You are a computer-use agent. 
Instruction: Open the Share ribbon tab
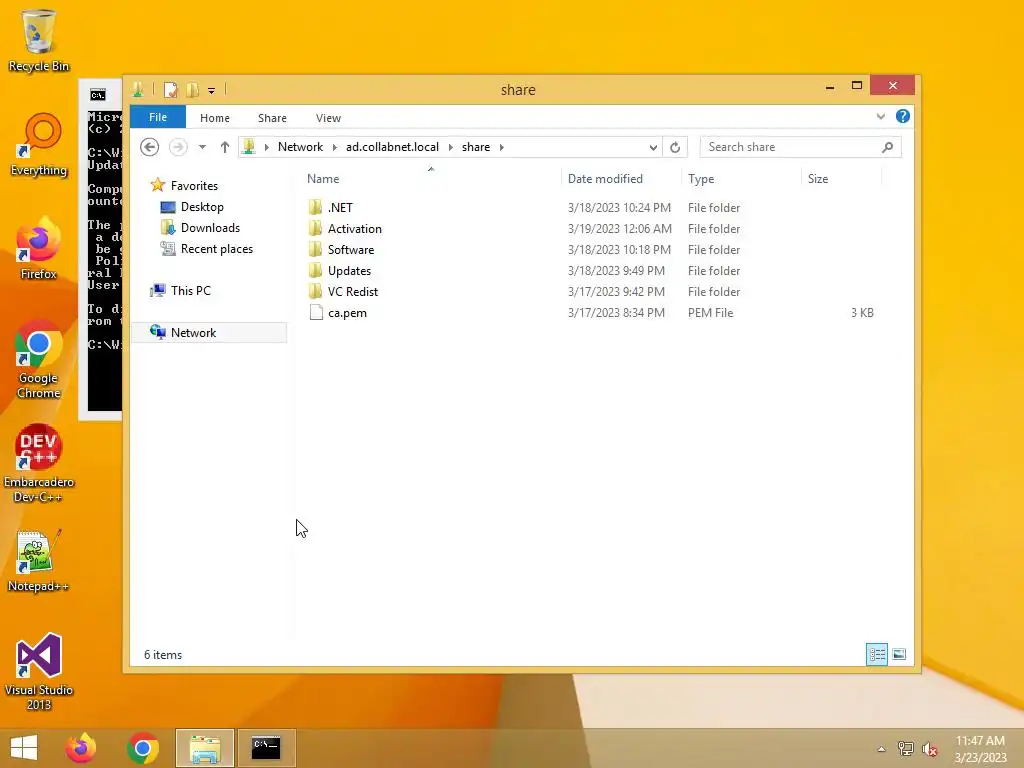pyautogui.click(x=272, y=118)
